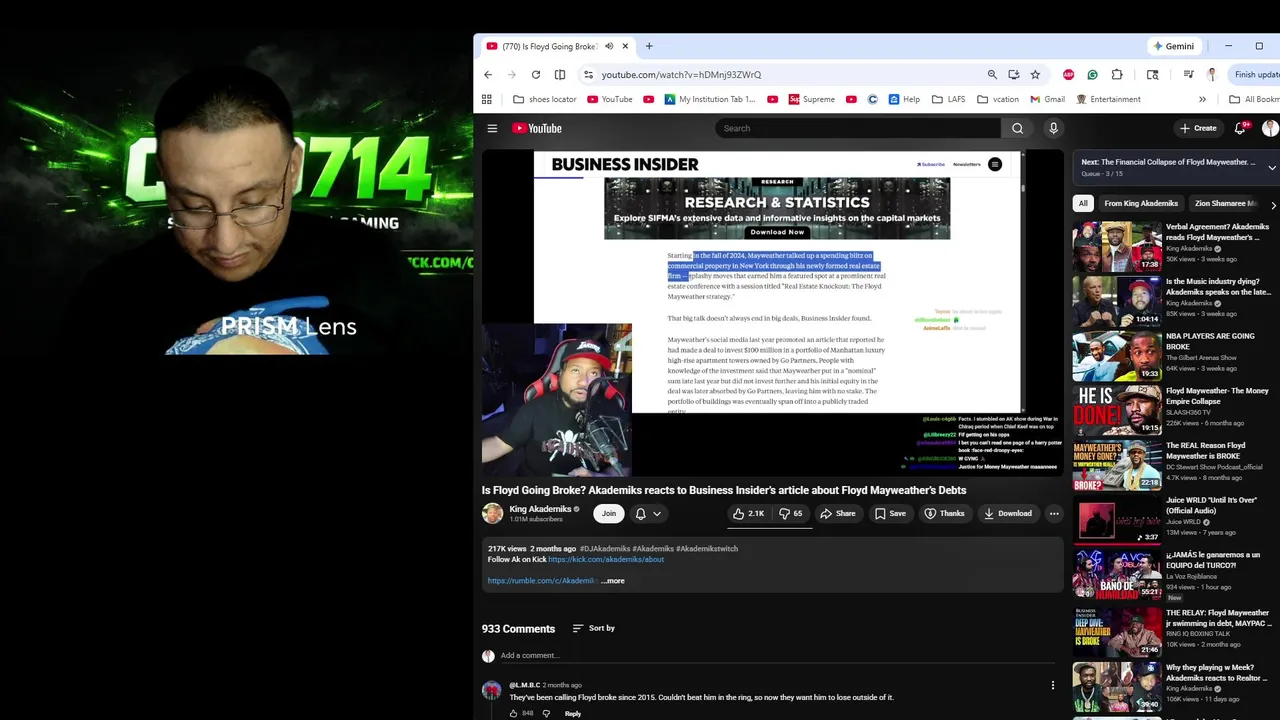
Task: Open the Entertainment bookmark
Action: coord(1108,99)
